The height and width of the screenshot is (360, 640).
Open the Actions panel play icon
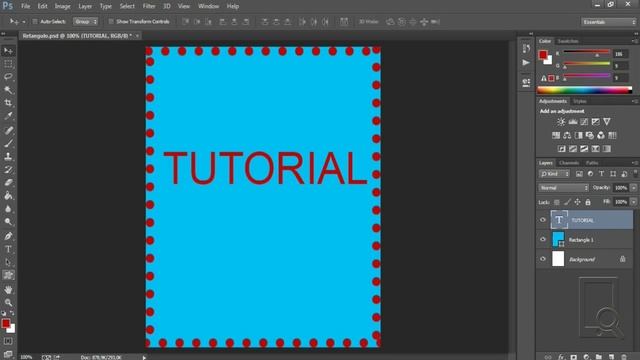526,63
